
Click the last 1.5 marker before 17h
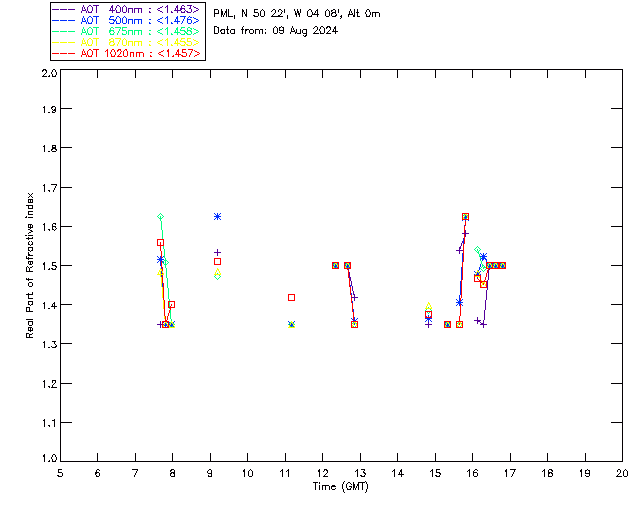tap(502, 265)
